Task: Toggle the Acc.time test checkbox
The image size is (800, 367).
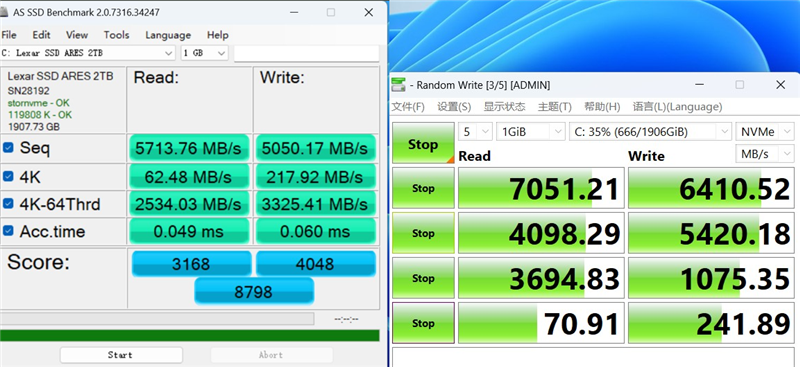Action: [x=8, y=231]
